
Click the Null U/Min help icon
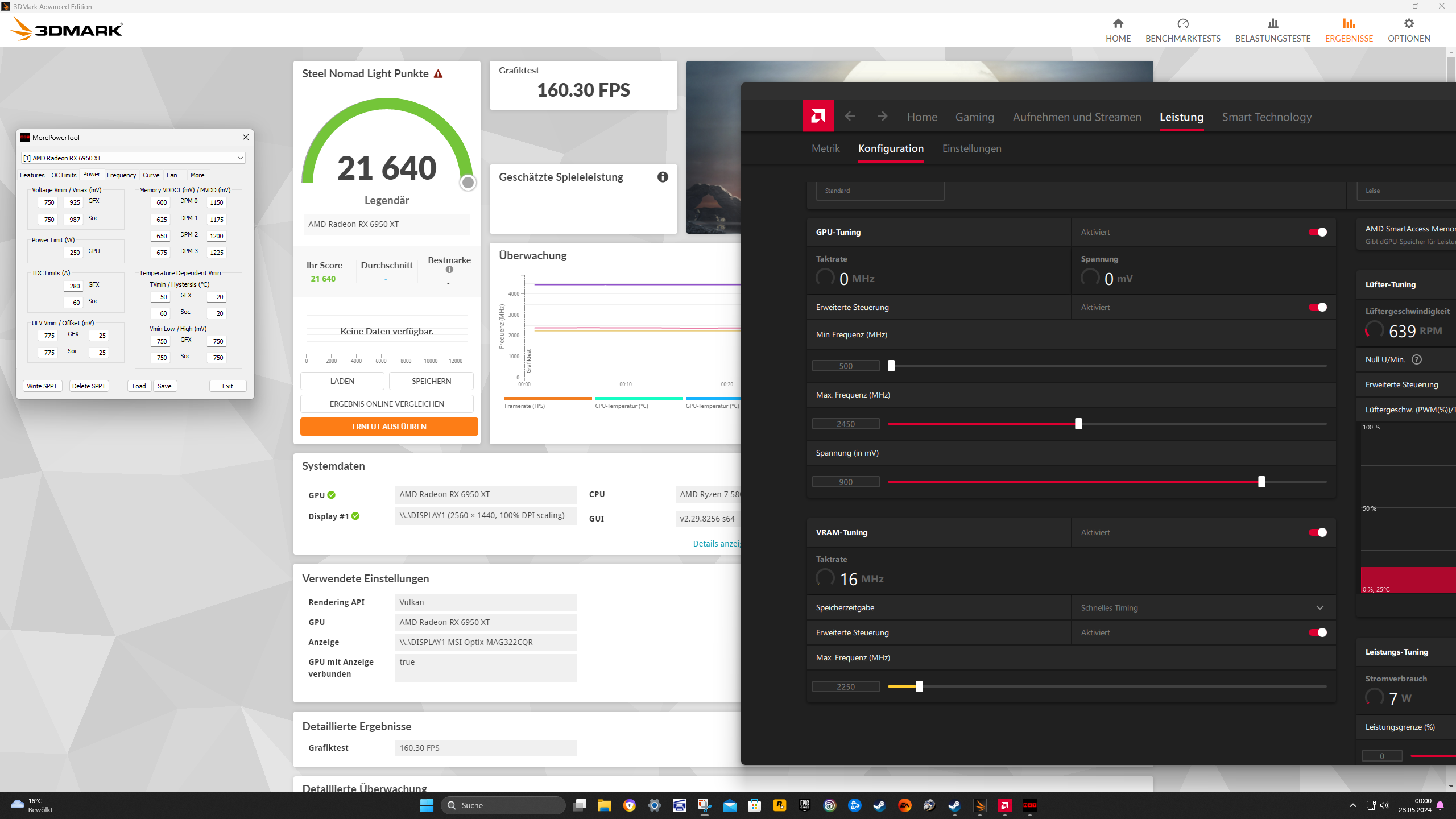click(x=1417, y=359)
